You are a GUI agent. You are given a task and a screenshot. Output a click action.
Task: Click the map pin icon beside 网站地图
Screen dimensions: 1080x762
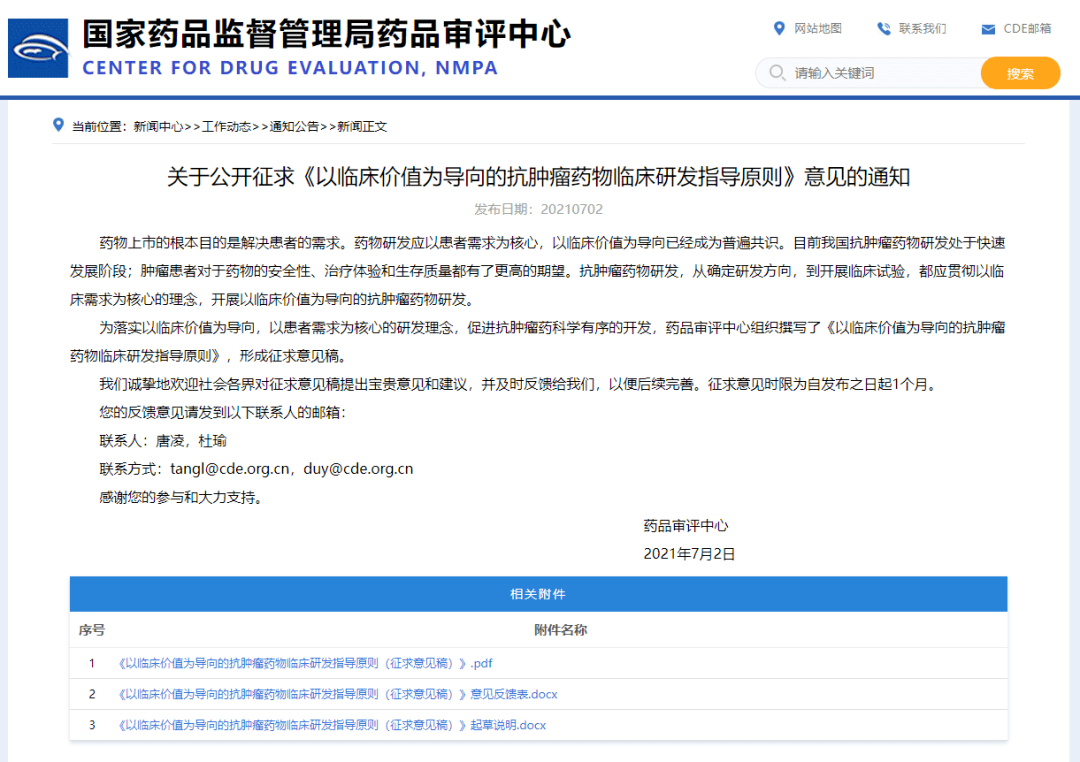click(x=779, y=28)
